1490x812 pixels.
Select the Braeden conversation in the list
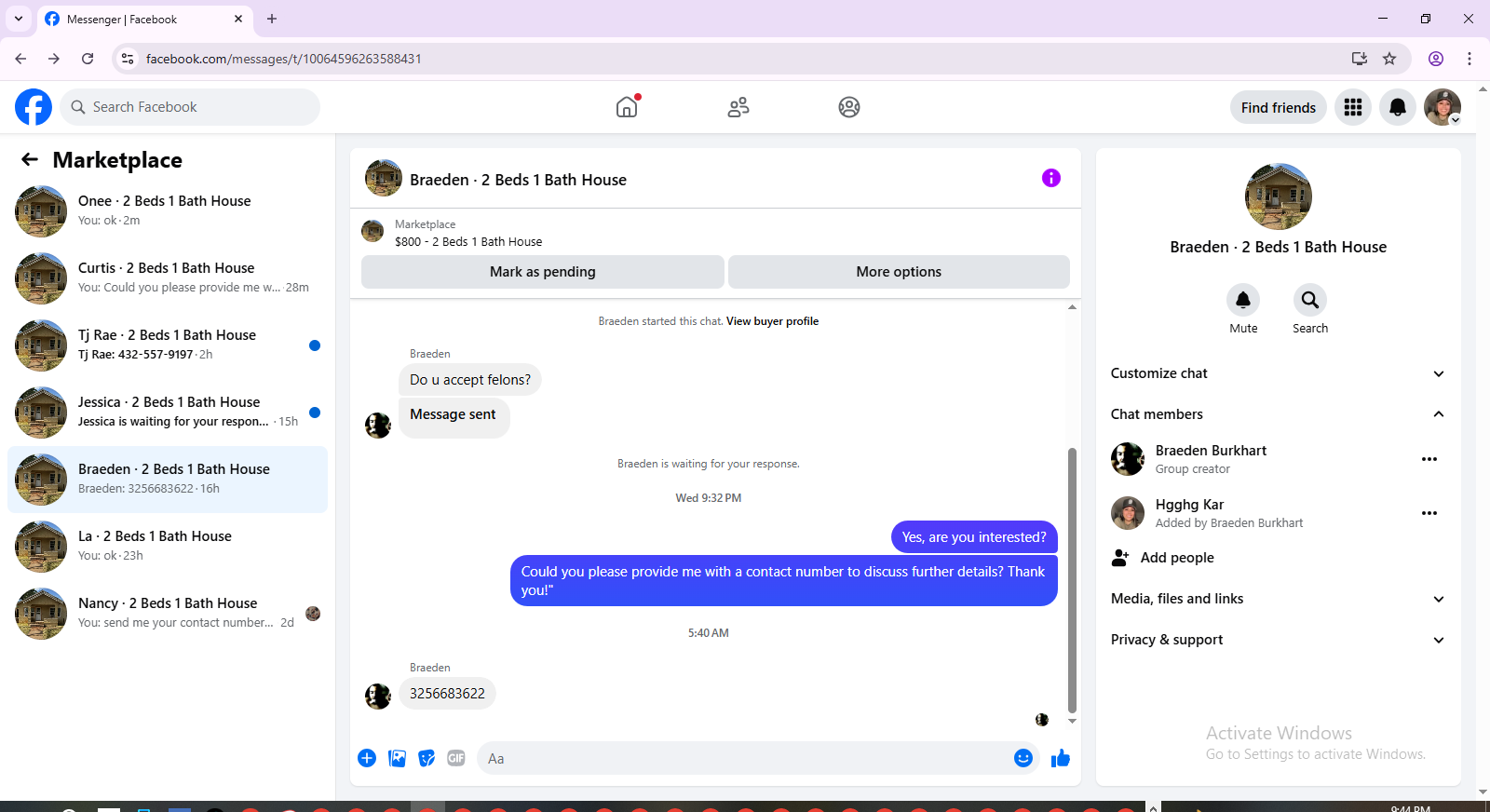[x=168, y=480]
